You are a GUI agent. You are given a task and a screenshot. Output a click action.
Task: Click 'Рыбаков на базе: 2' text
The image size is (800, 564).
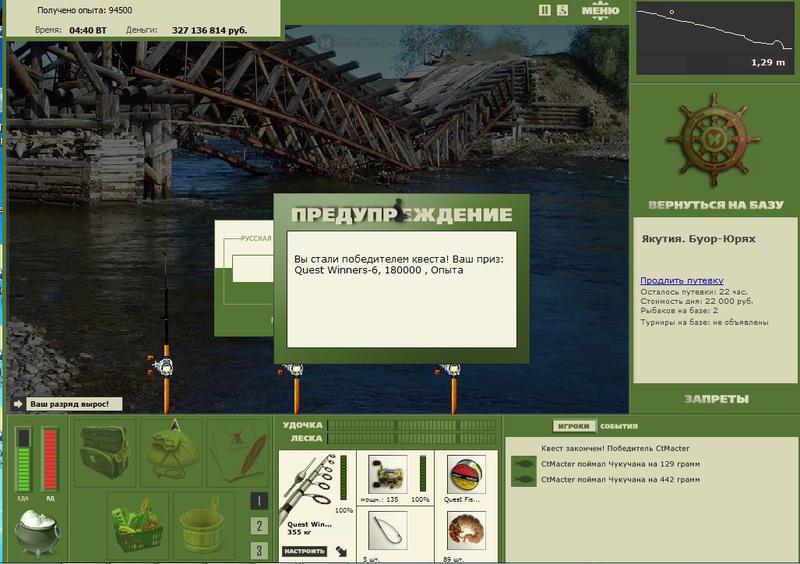[x=679, y=310]
